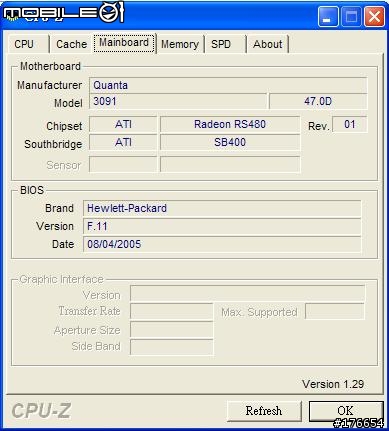Select the model value 3091
This screenshot has height=431, width=389.
[x=178, y=101]
